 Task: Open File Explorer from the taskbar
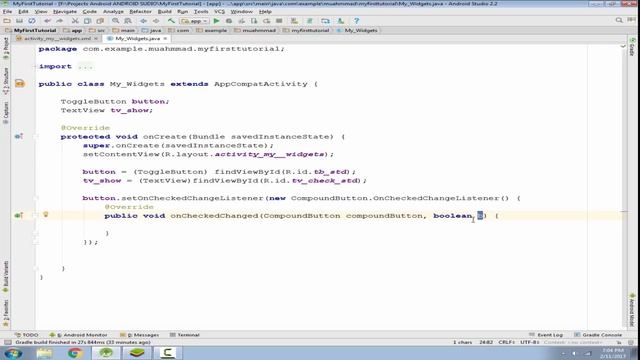[44, 353]
